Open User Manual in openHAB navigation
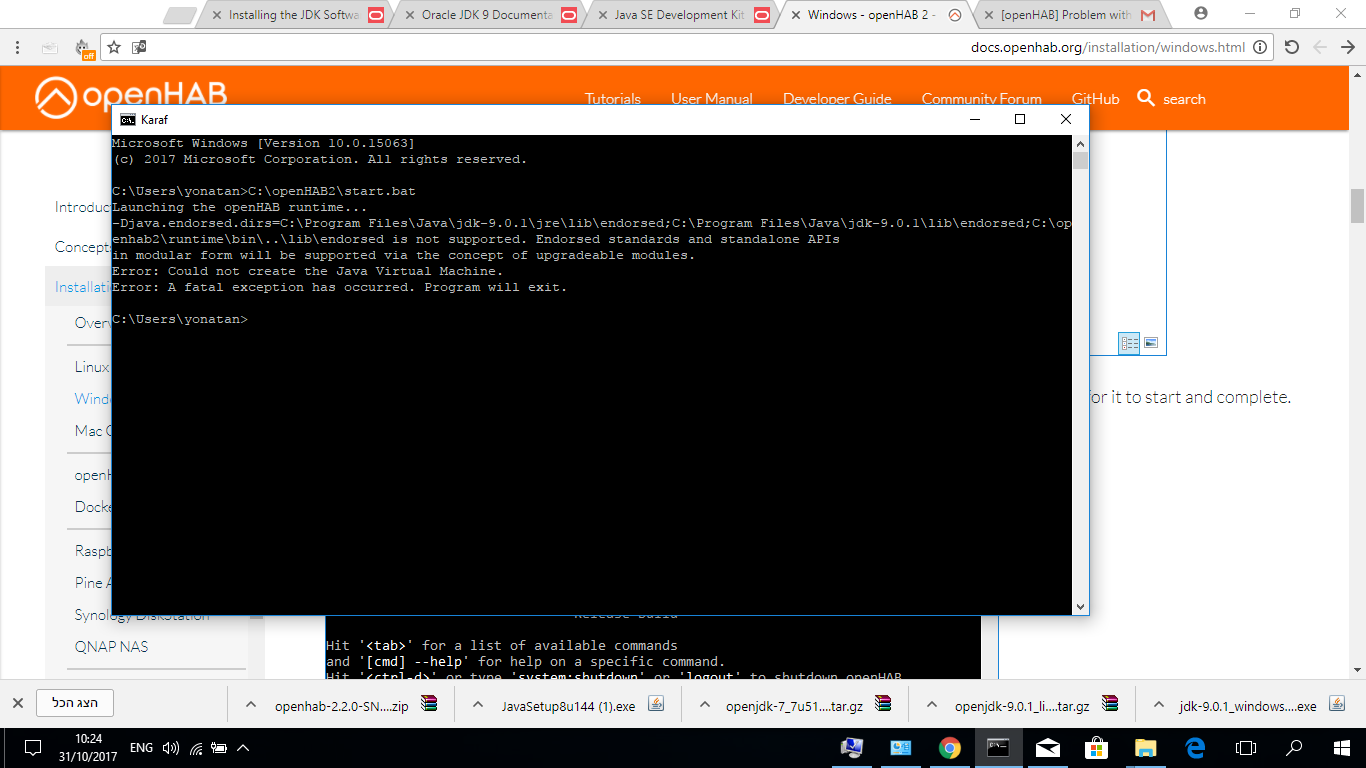This screenshot has height=768, width=1366. click(x=712, y=99)
